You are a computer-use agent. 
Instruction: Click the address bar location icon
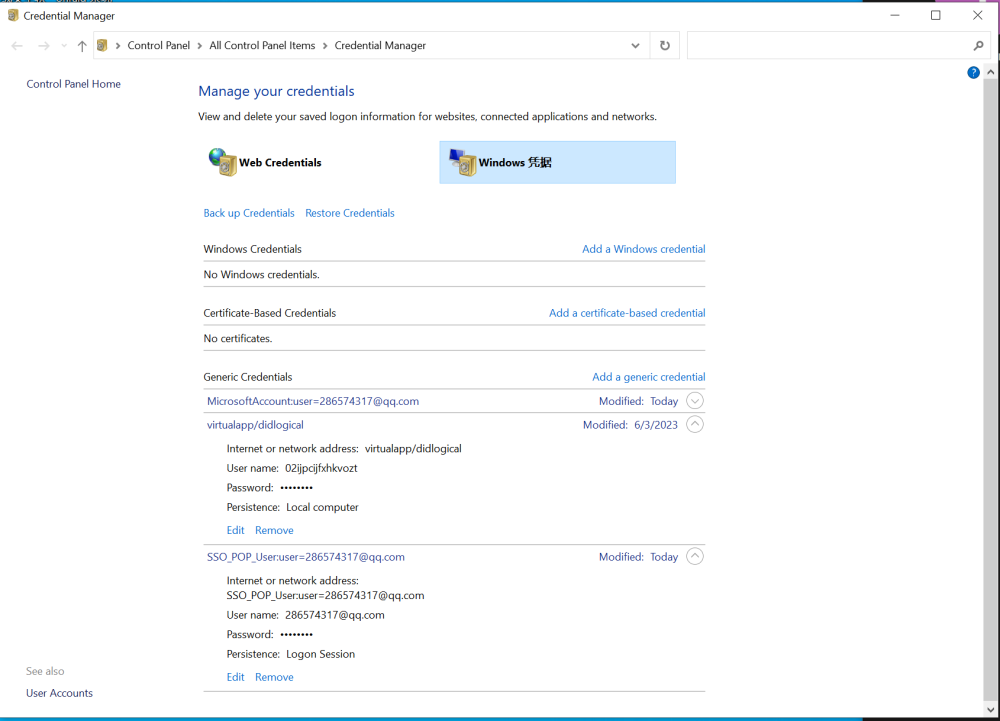click(x=102, y=45)
